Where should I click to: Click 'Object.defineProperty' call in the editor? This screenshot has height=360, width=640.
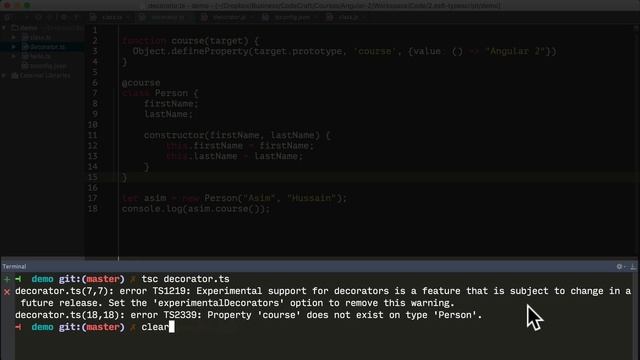coord(191,51)
